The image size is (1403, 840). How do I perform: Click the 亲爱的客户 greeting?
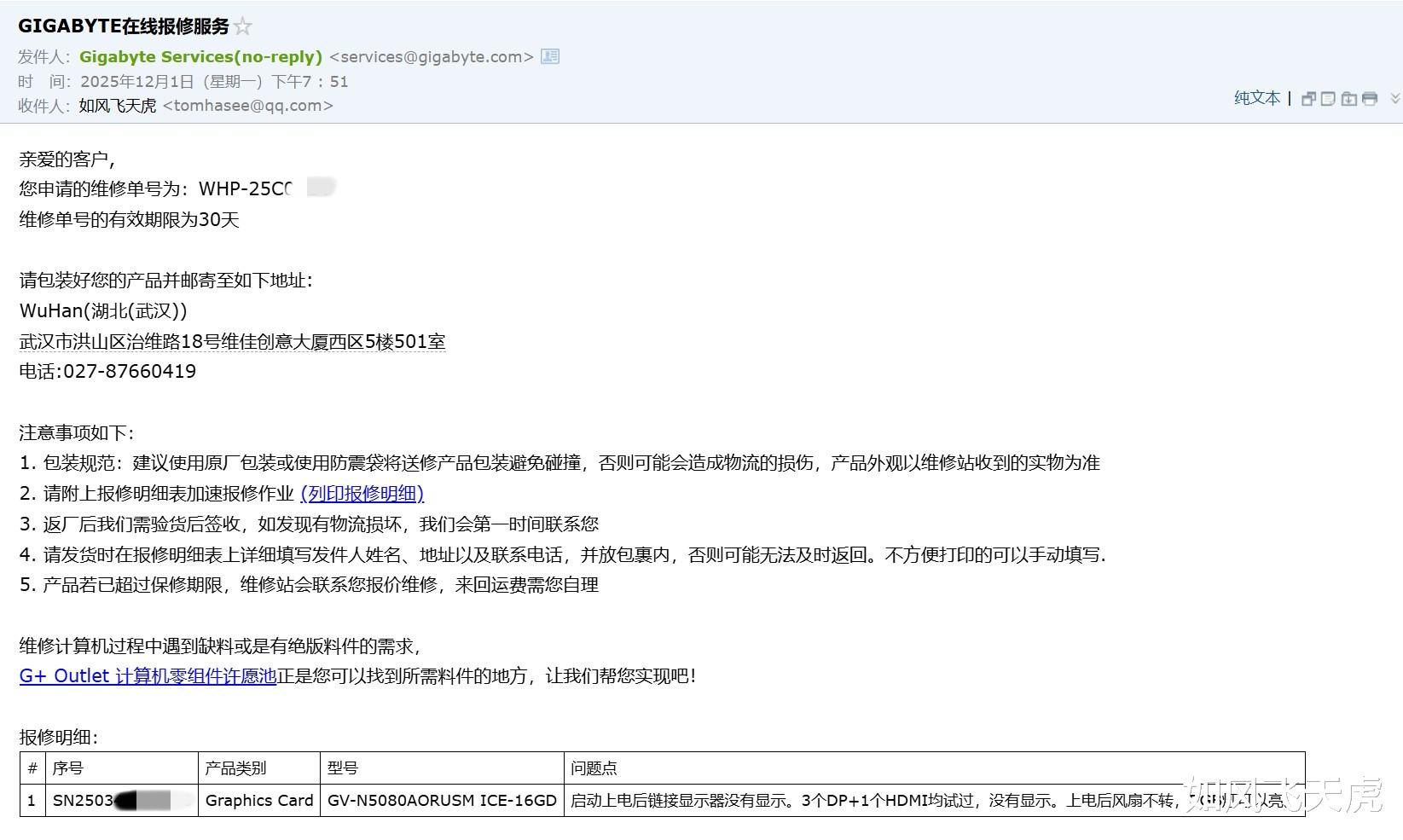[67, 159]
